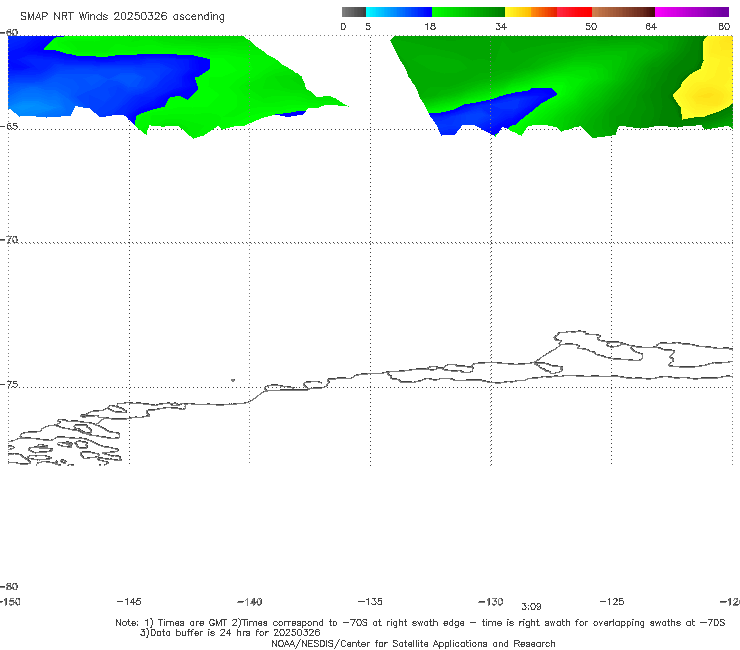This screenshot has width=740, height=650.
Task: Click the color bar label '50'
Action: [591, 26]
